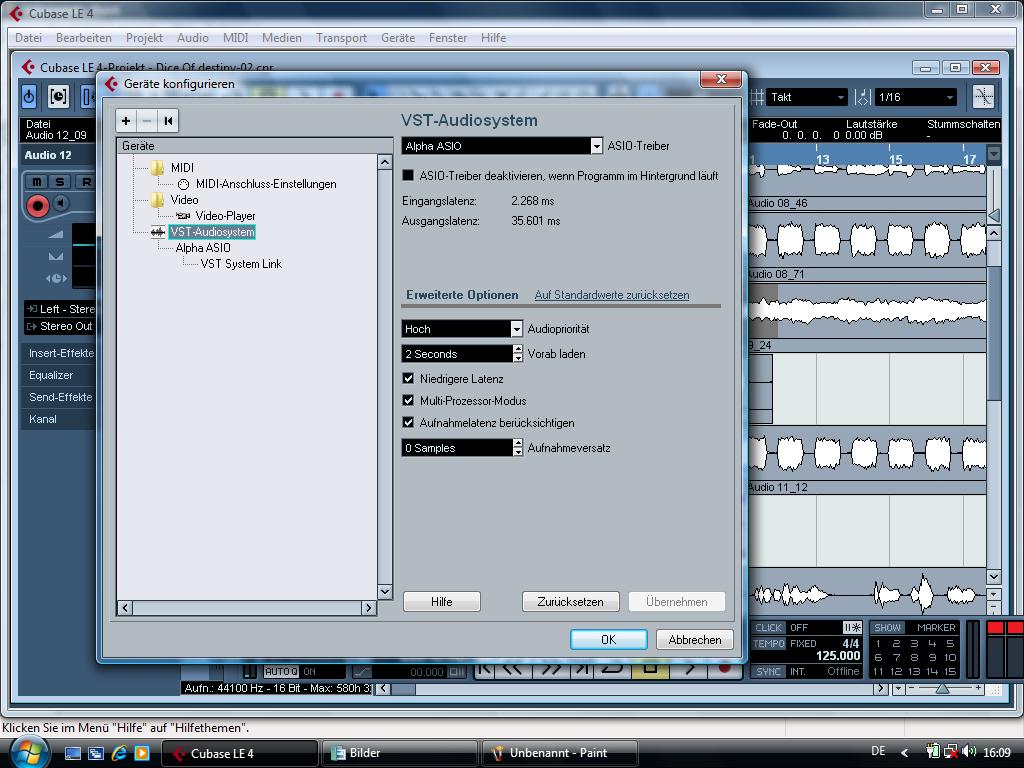
Task: Click the add device plus icon
Action: pos(126,121)
